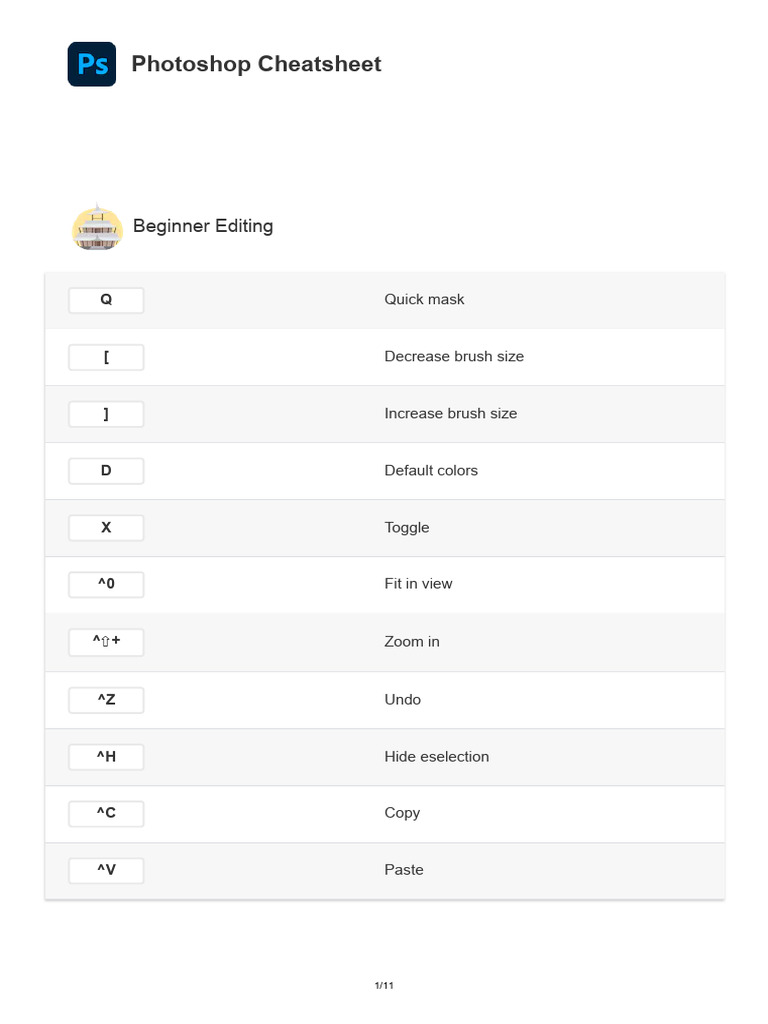This screenshot has width=768, height=1024.
Task: Select the X shortcut key badge
Action: click(106, 528)
